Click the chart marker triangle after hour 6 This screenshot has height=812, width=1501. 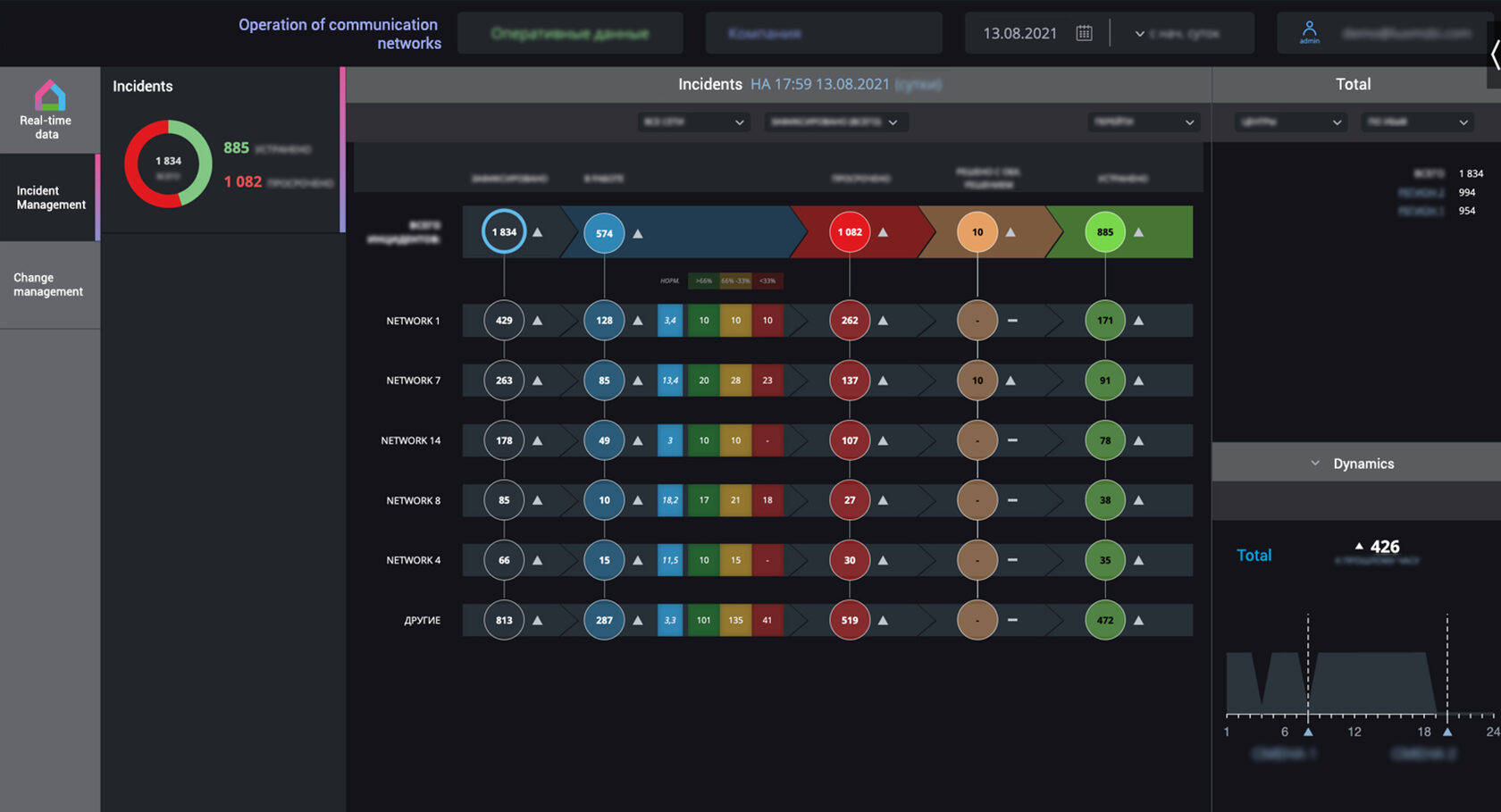[x=1308, y=732]
